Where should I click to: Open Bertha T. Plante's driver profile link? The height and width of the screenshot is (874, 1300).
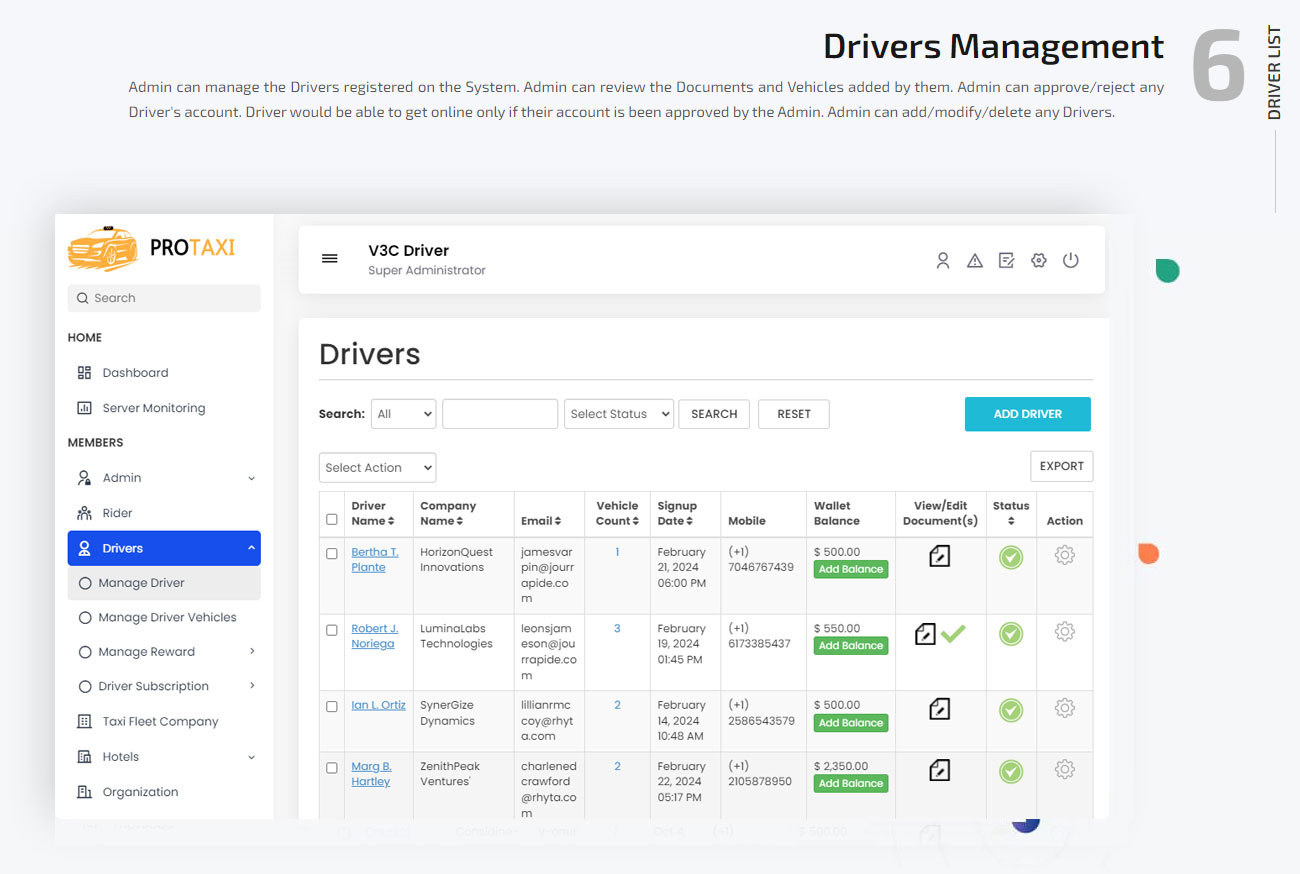coord(374,558)
